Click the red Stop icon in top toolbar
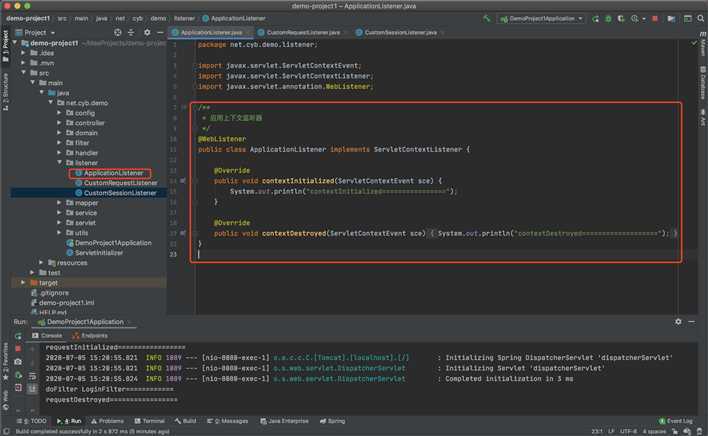The width and height of the screenshot is (708, 436). tap(655, 19)
